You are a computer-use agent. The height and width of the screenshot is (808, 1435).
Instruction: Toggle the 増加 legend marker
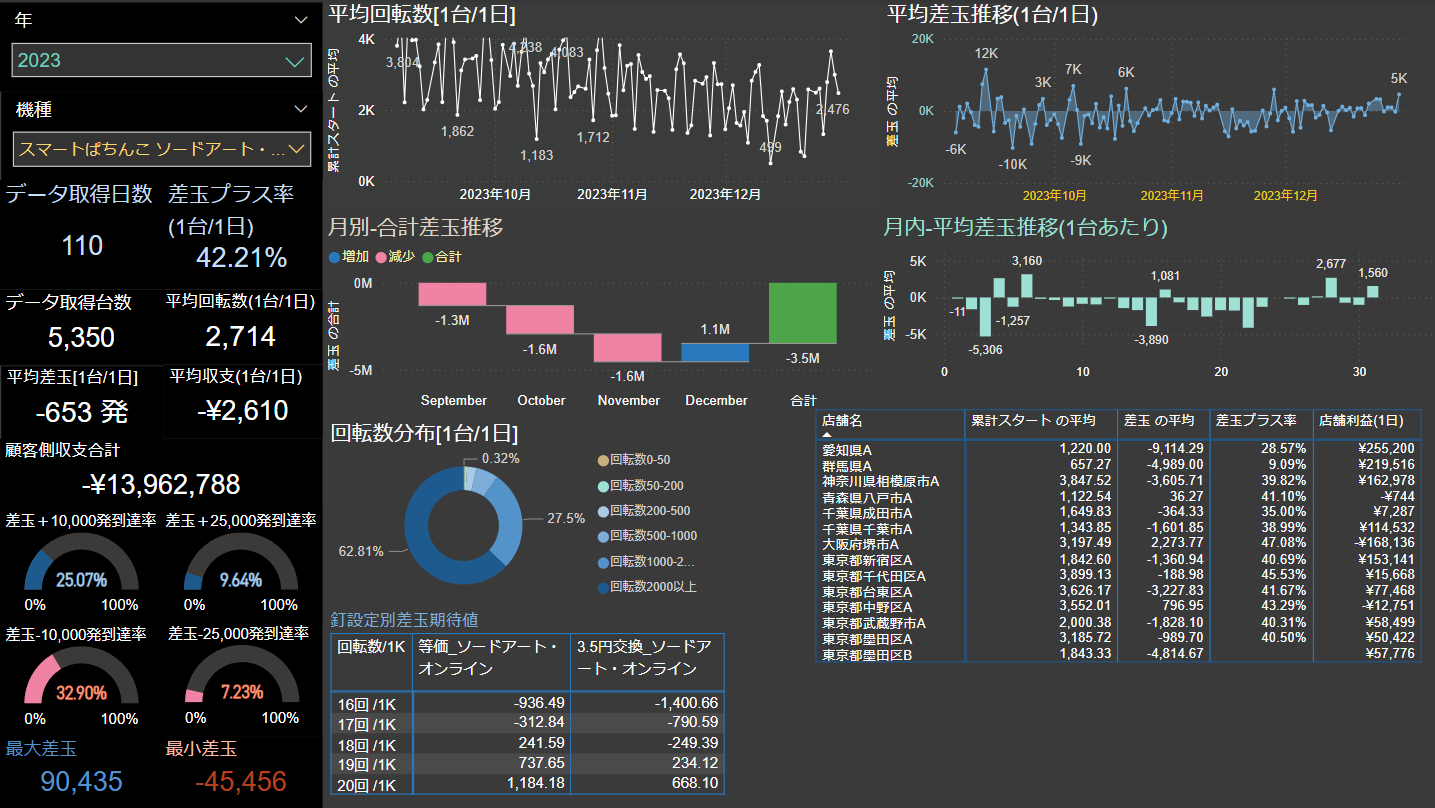335,257
